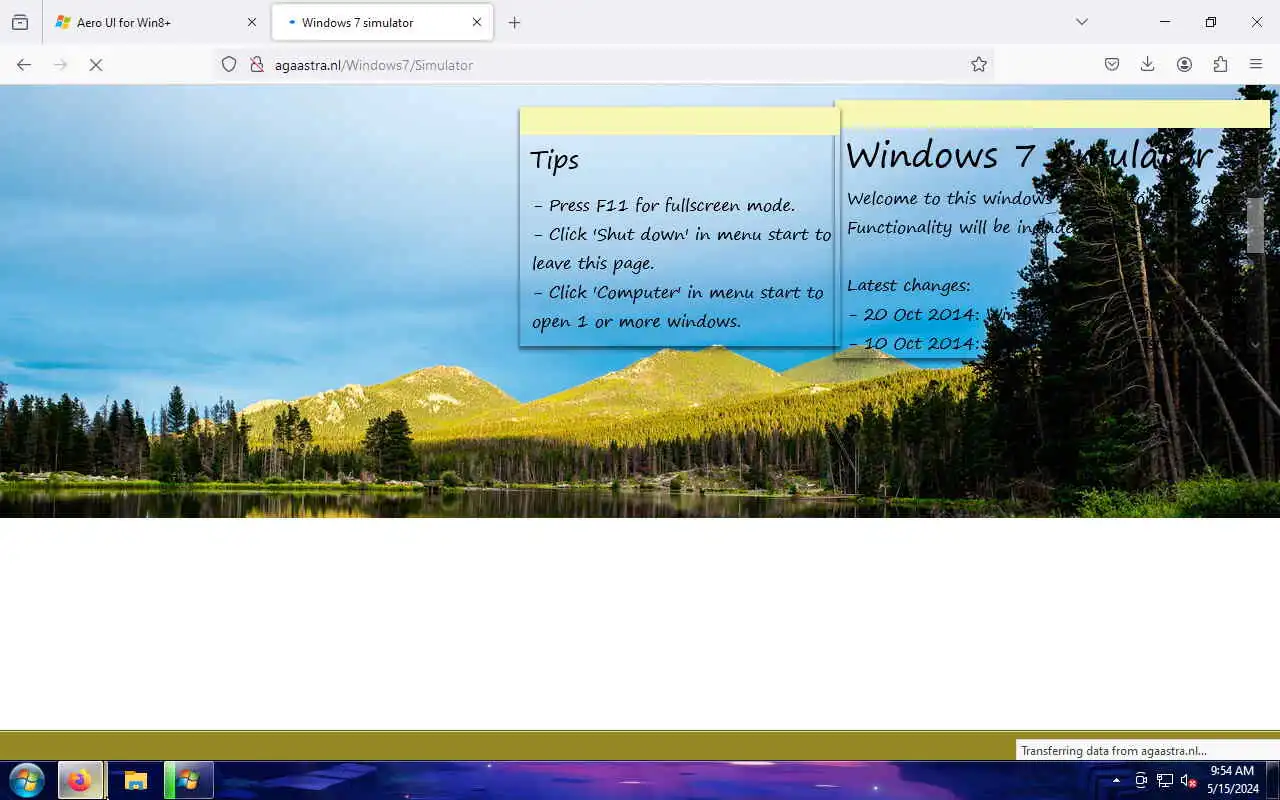
Task: Close the Windows 7 simulator tab
Action: tap(477, 22)
